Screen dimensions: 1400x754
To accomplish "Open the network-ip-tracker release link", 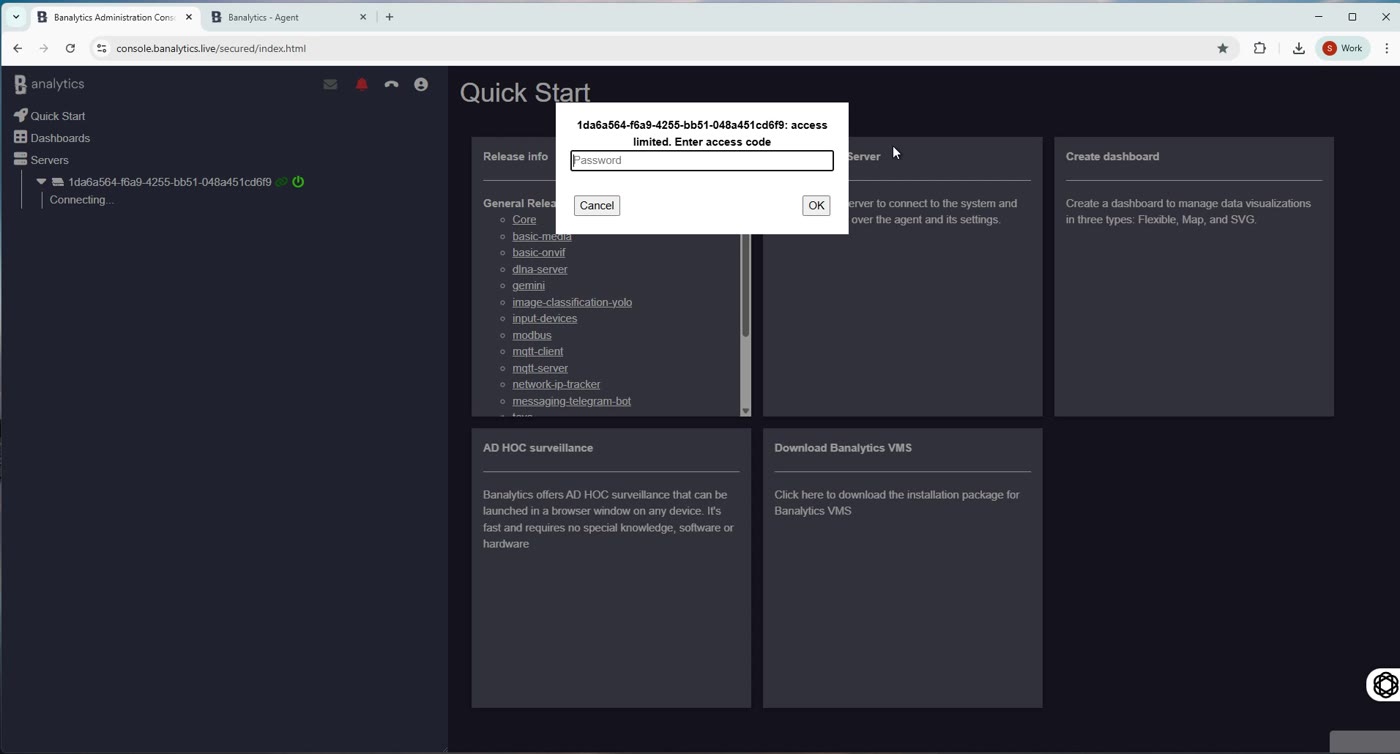I will click(556, 385).
